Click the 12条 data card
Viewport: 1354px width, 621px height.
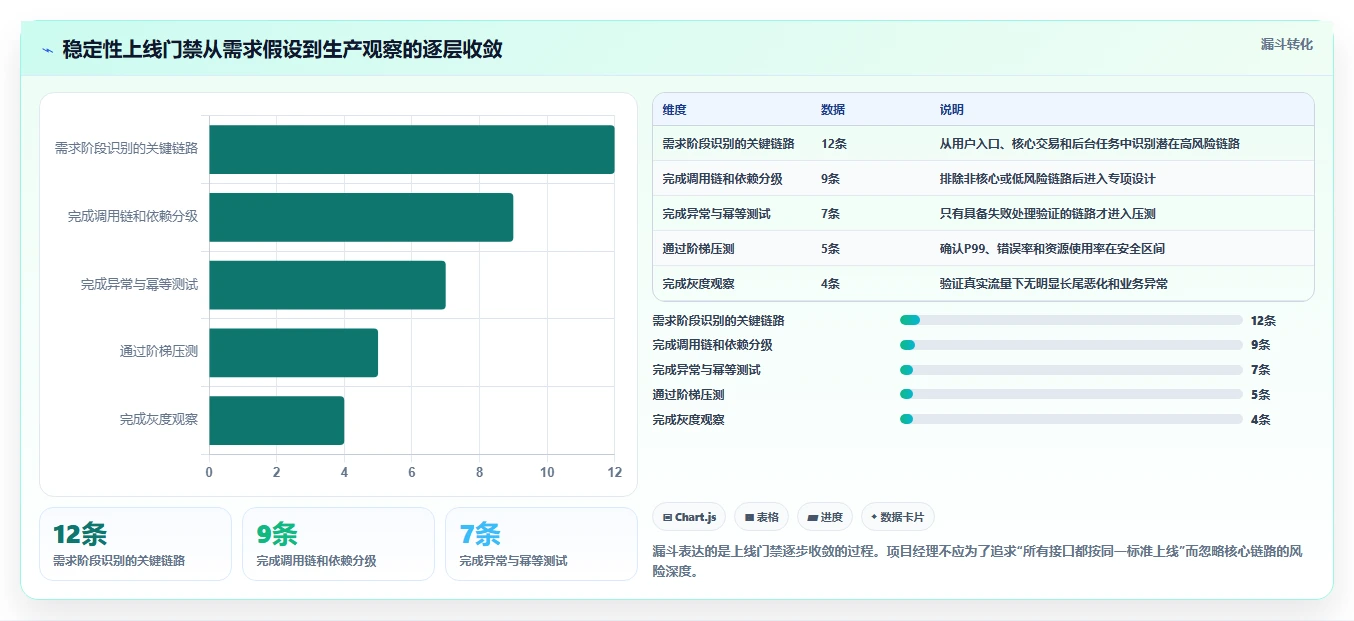(135, 544)
